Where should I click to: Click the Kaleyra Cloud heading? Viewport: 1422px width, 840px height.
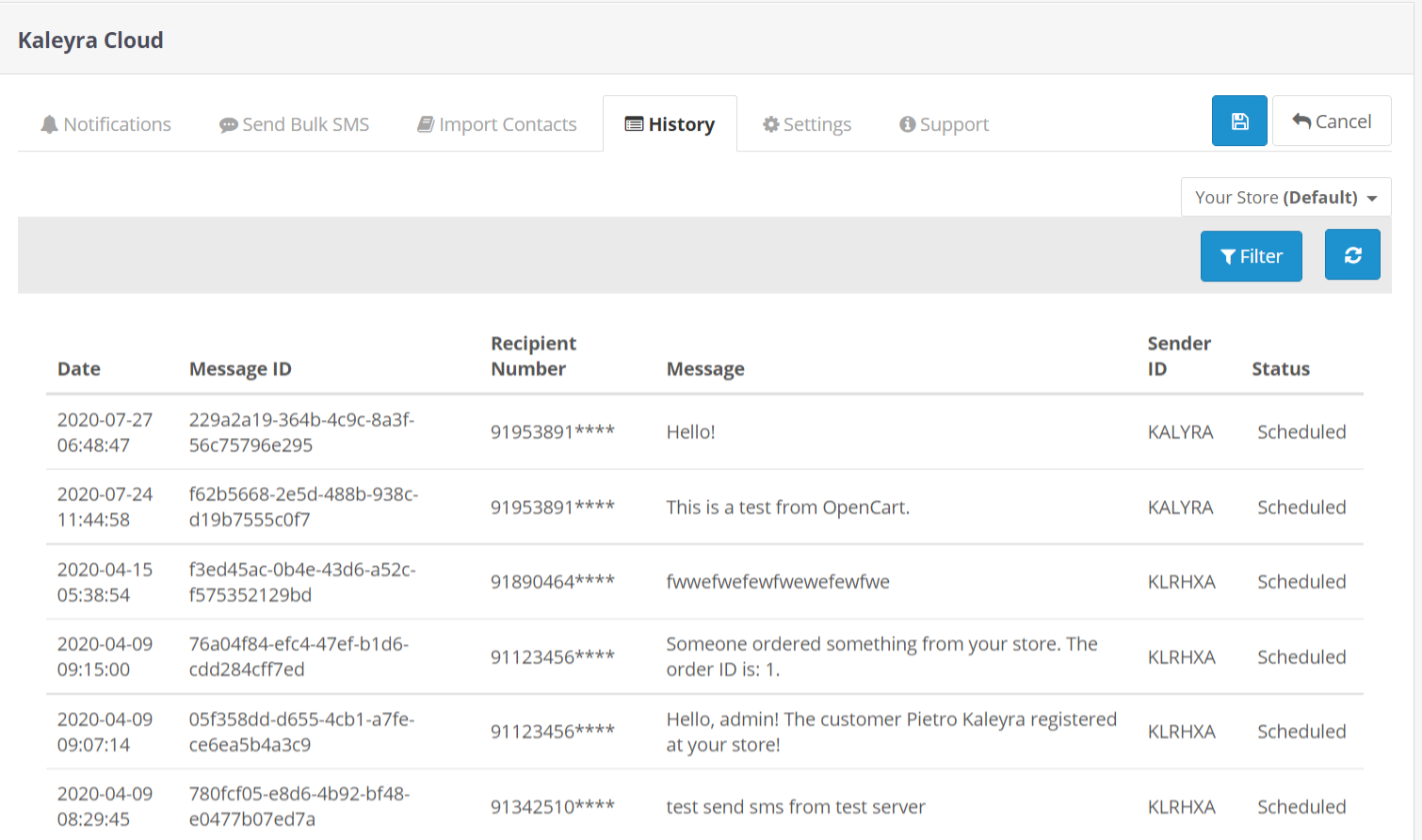pos(90,40)
